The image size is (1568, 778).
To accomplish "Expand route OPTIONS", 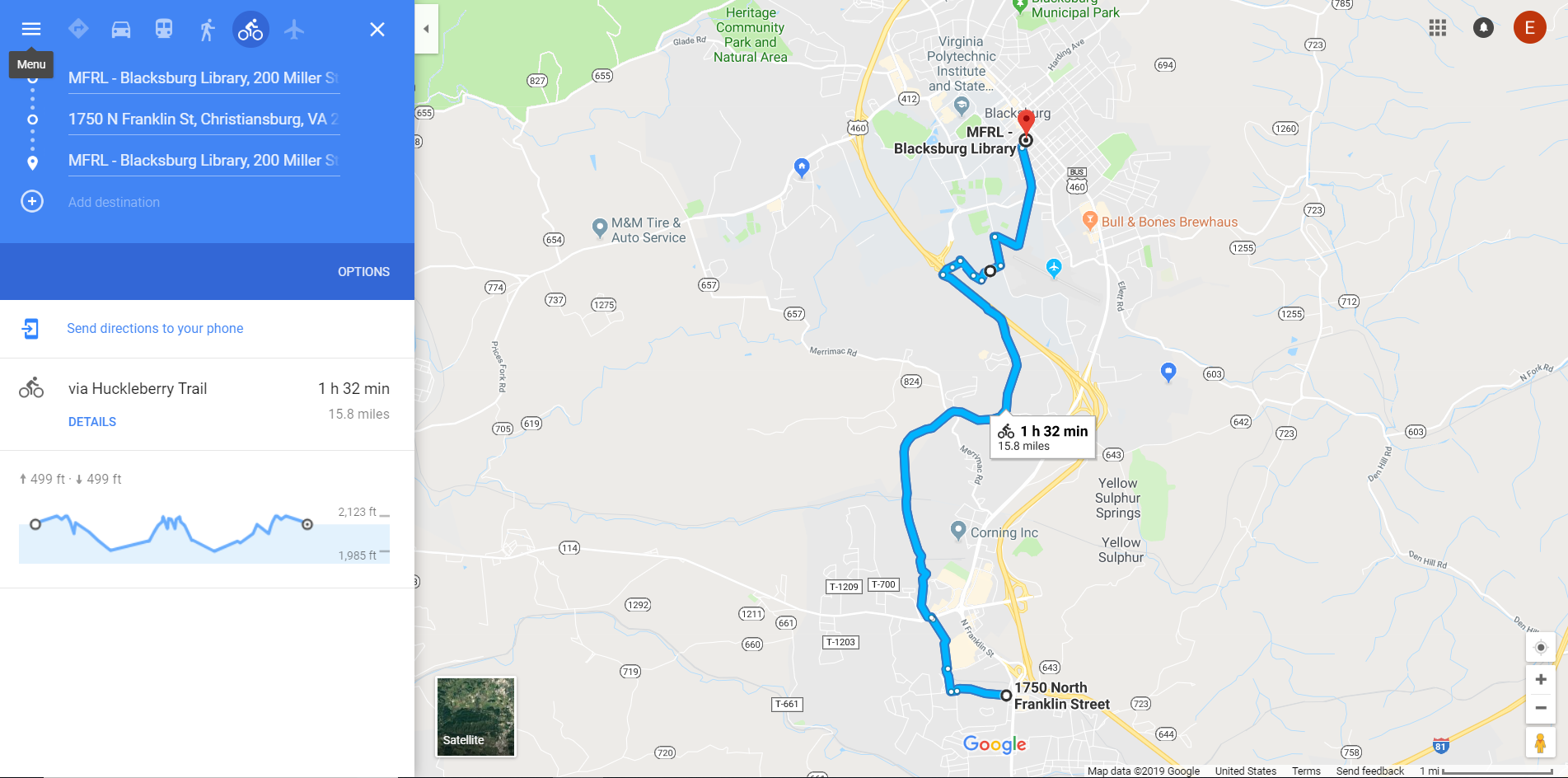I will 363,272.
